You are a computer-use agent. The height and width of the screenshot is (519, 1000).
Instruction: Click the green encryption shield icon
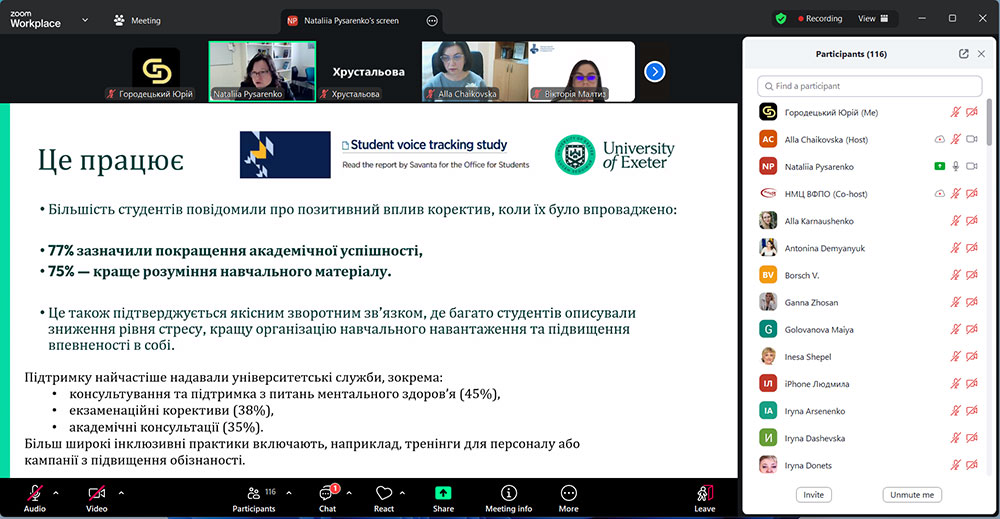pyautogui.click(x=781, y=18)
